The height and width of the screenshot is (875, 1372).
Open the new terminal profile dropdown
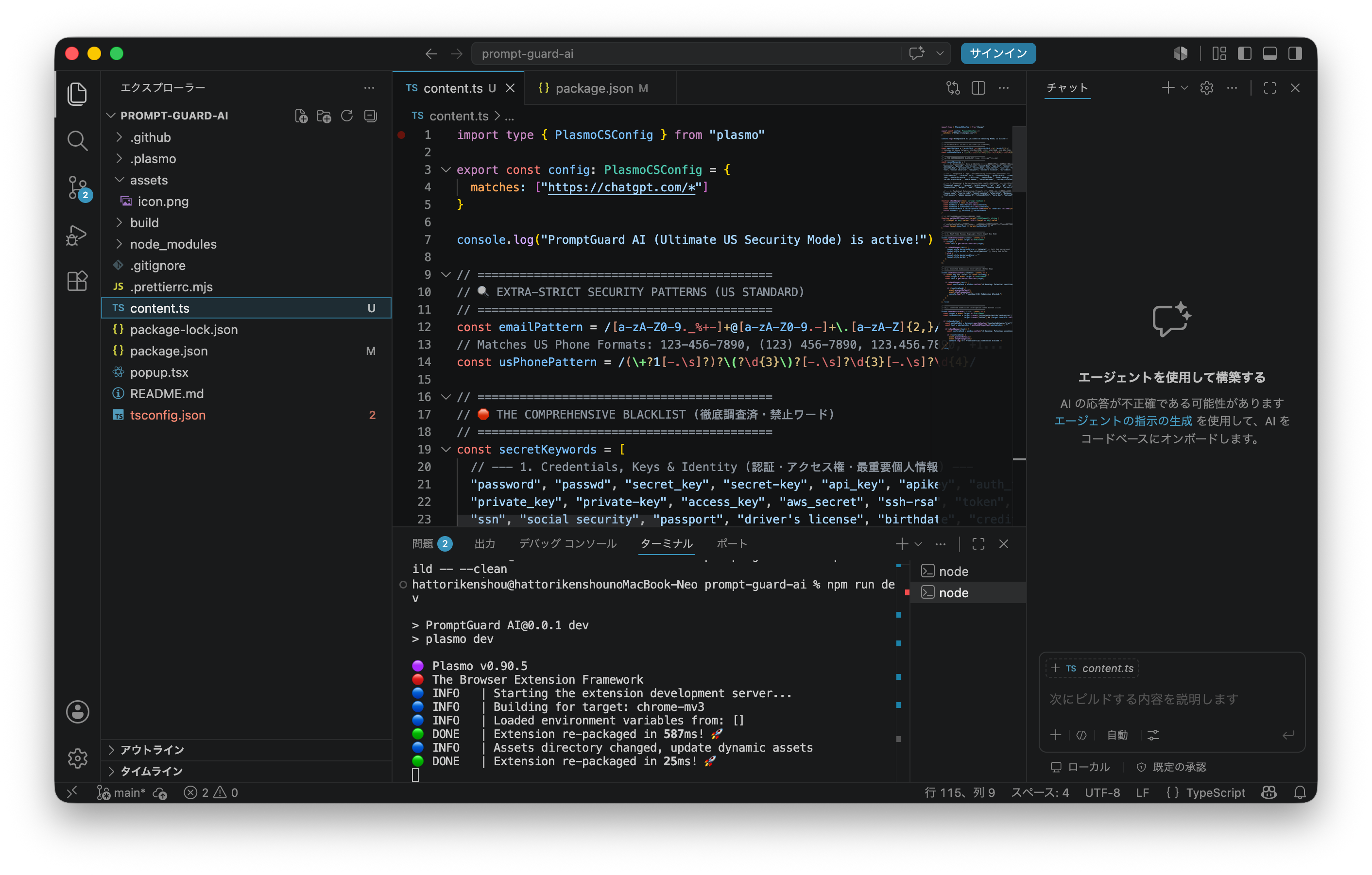[x=918, y=544]
